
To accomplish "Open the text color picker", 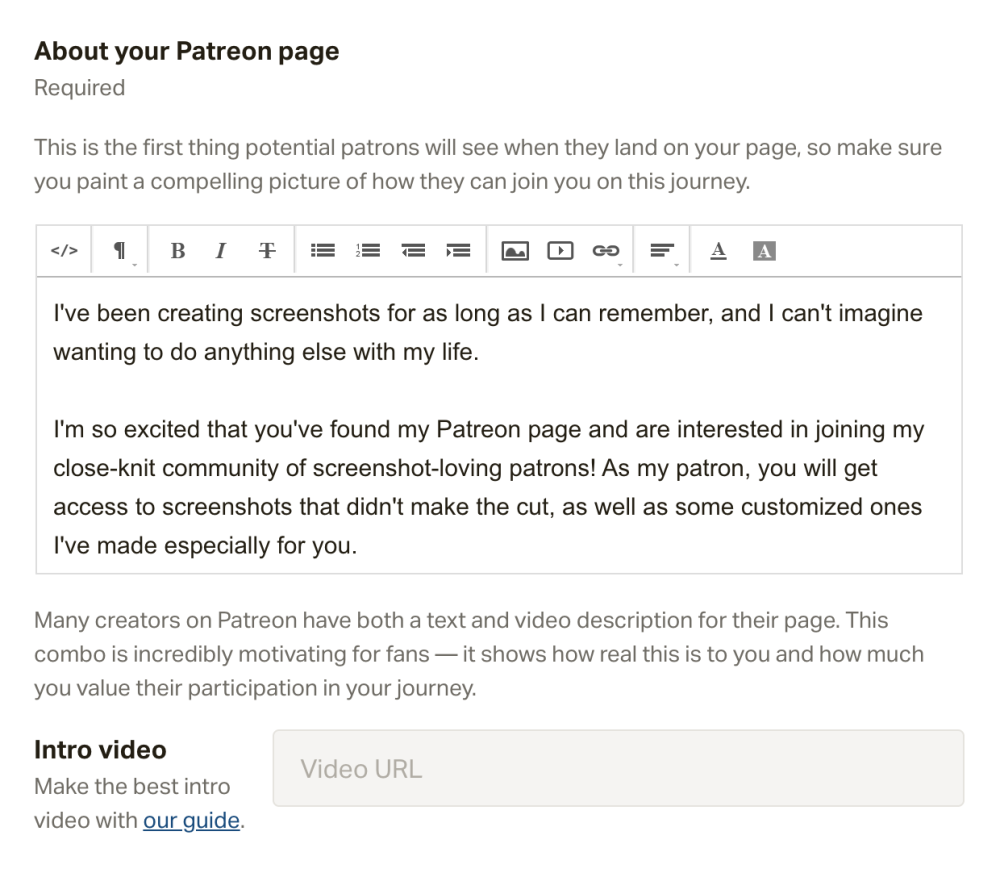I will click(x=718, y=251).
